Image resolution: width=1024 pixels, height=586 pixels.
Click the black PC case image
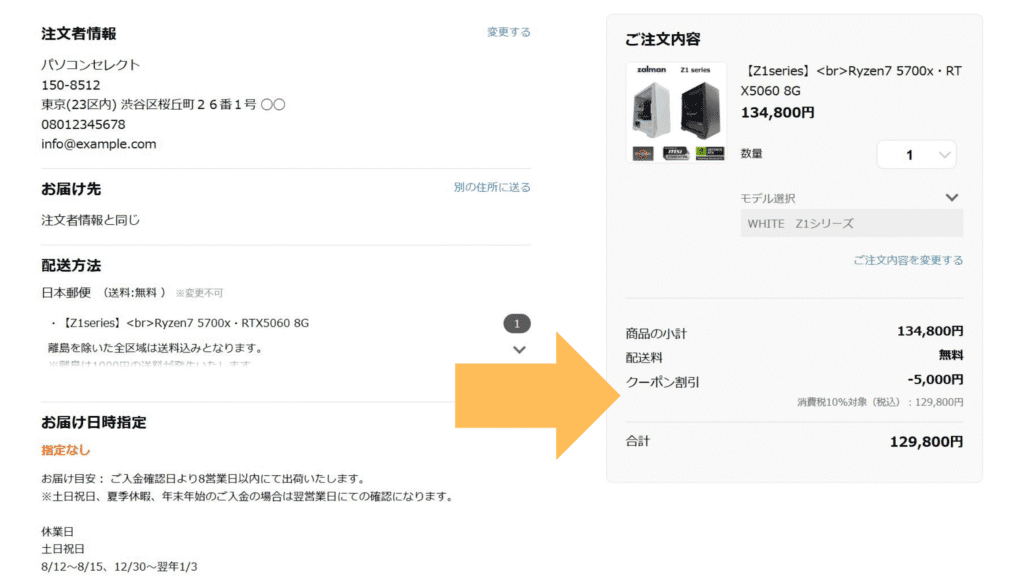pos(700,111)
